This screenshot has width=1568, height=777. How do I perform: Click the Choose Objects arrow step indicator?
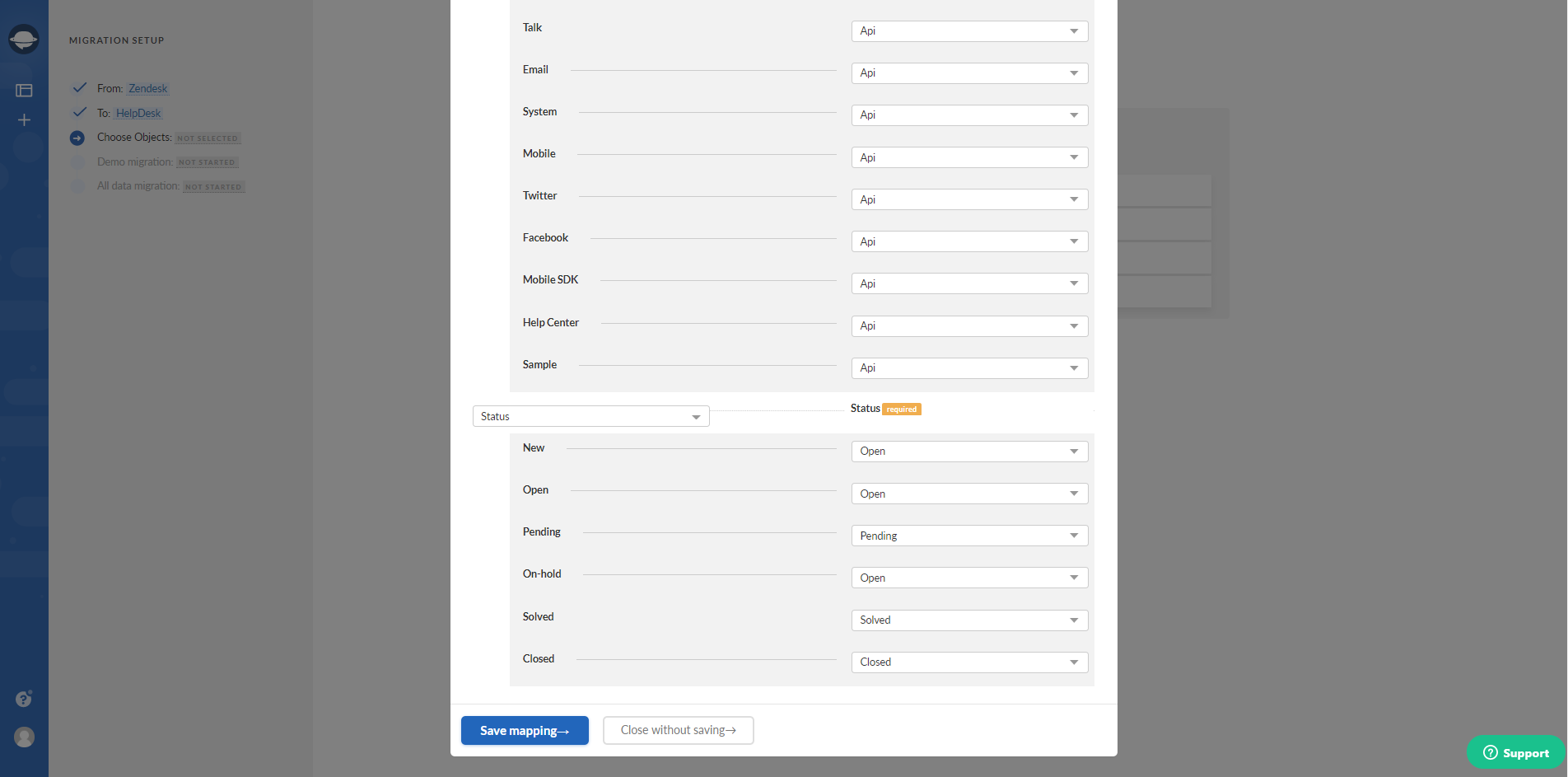click(x=78, y=138)
